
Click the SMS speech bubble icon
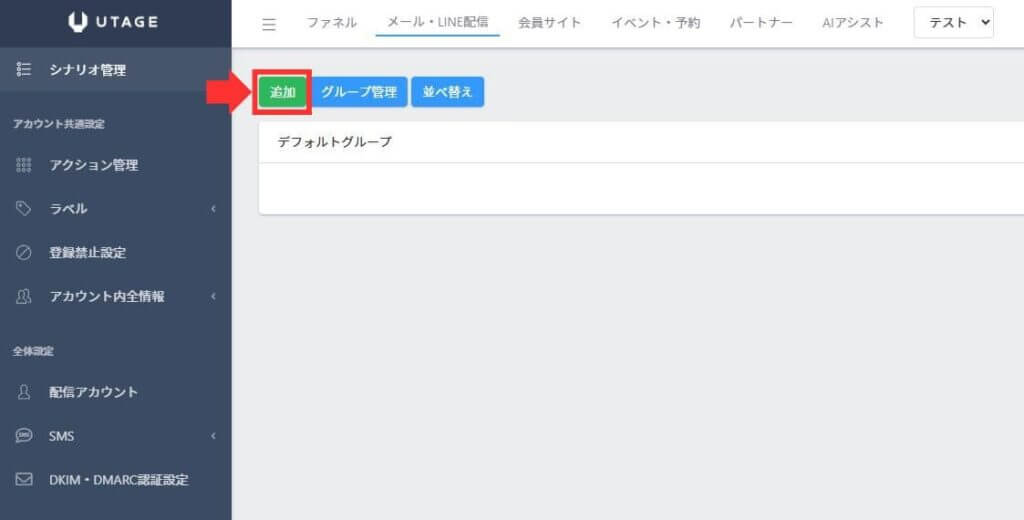pos(24,436)
